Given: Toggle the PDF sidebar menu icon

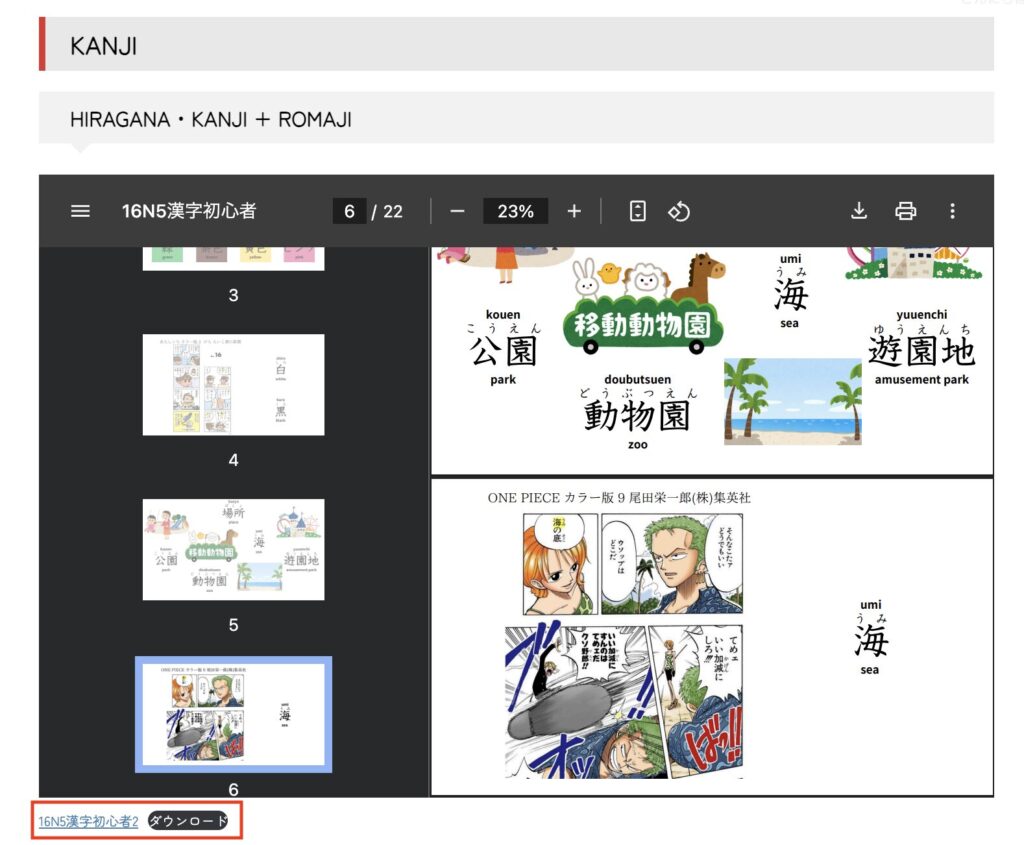Looking at the screenshot, I should 80,211.
